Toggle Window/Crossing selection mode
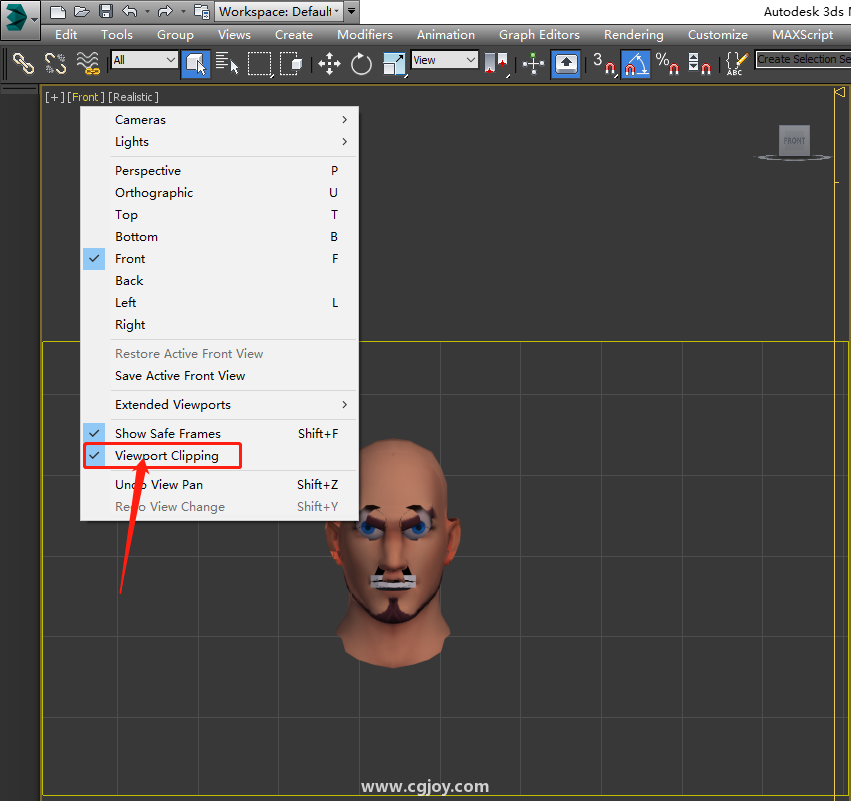 click(x=291, y=63)
